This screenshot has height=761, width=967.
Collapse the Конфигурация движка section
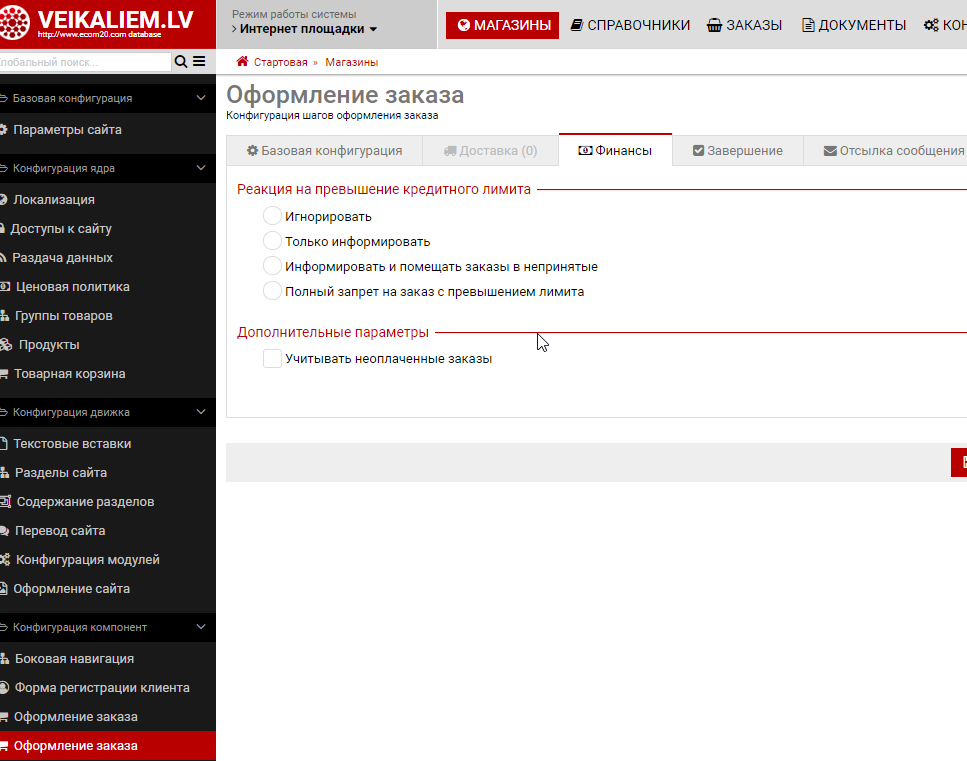click(201, 412)
